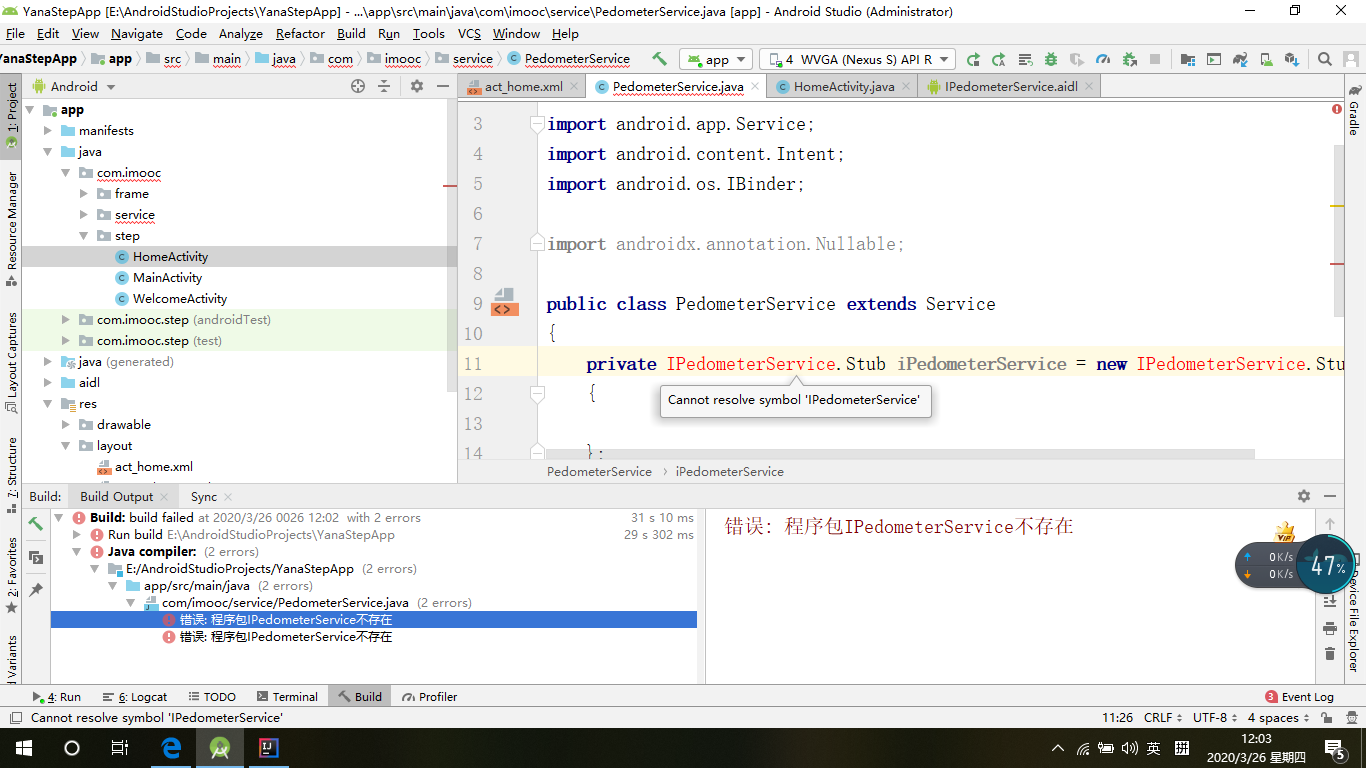The width and height of the screenshot is (1366, 768).
Task: Click the 4 spaces indent selector
Action: tap(1278, 718)
